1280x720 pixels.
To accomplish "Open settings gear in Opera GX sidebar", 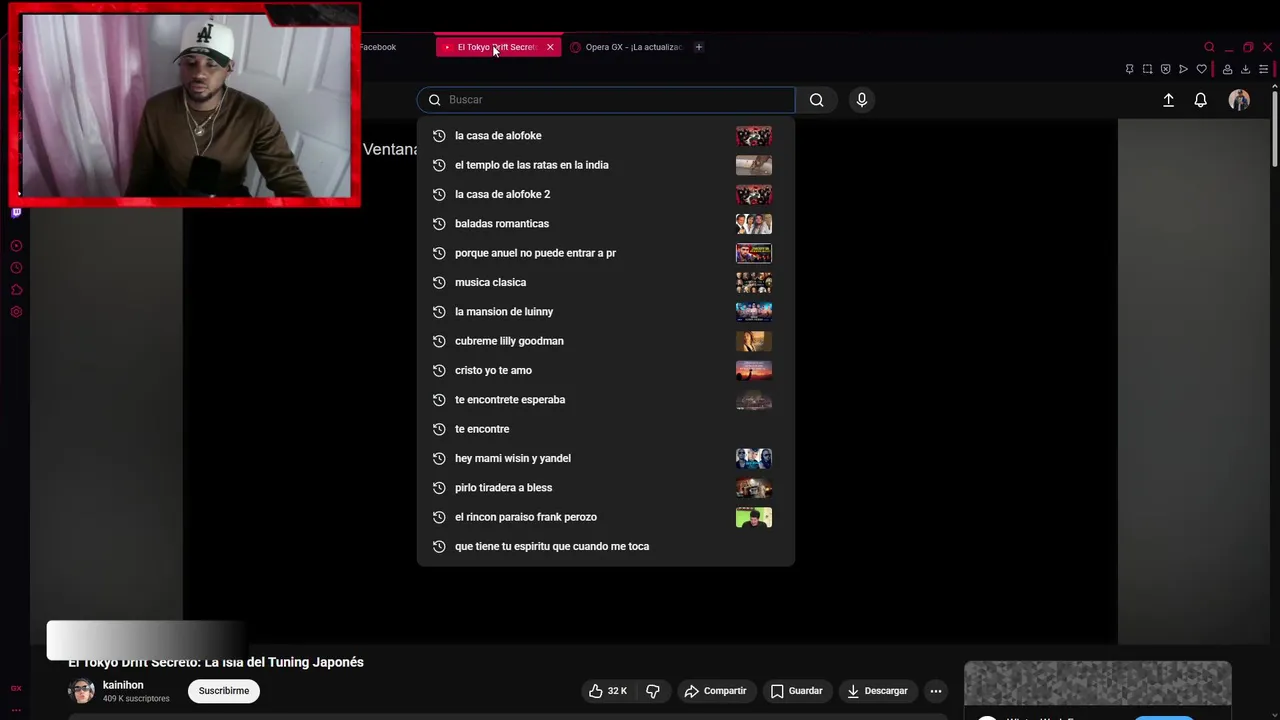I will tap(16, 312).
